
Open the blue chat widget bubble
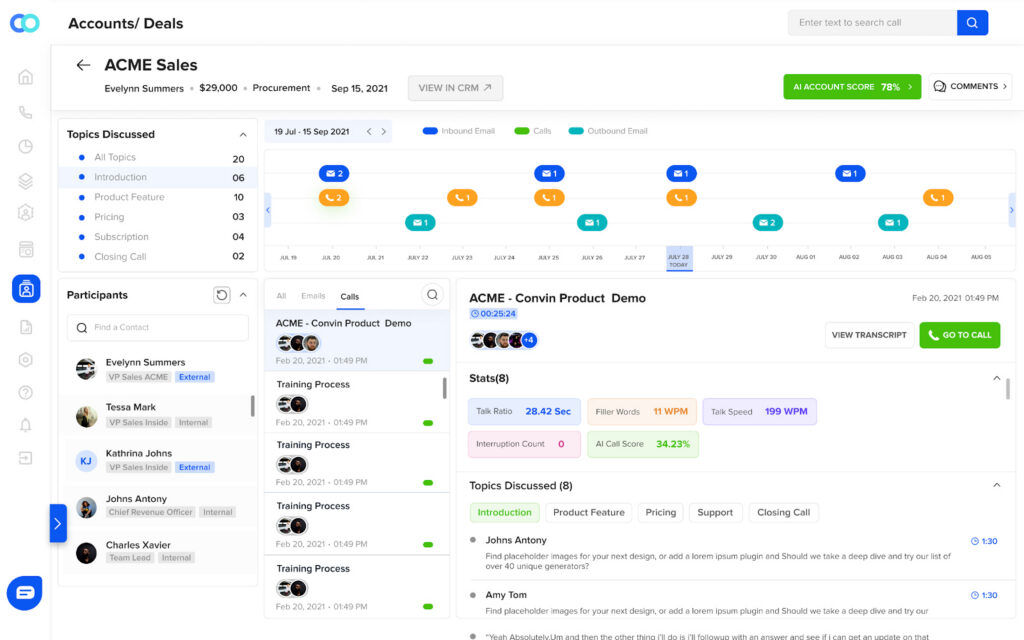(x=25, y=592)
